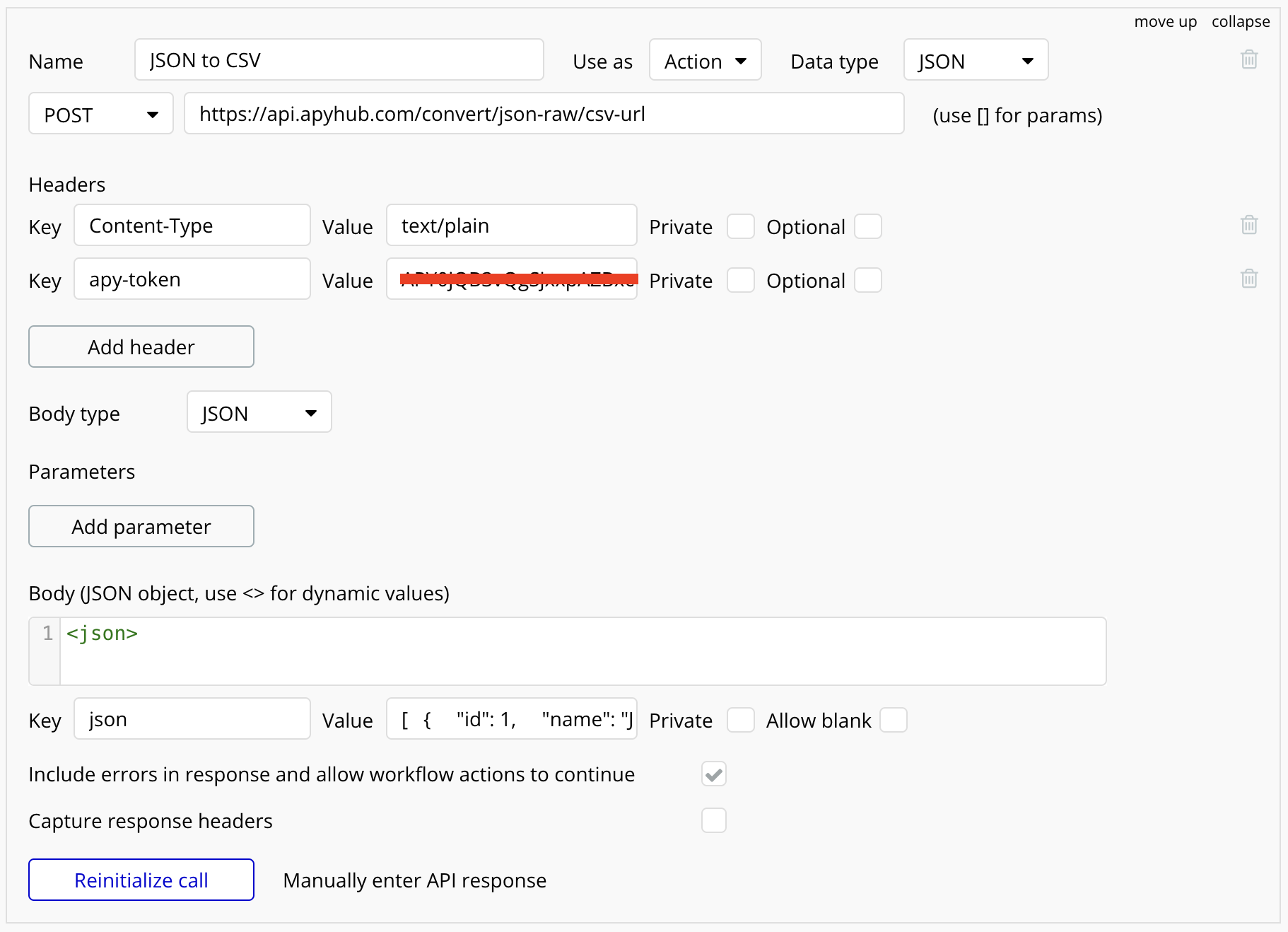
Task: Click the move up link
Action: click(x=1166, y=22)
